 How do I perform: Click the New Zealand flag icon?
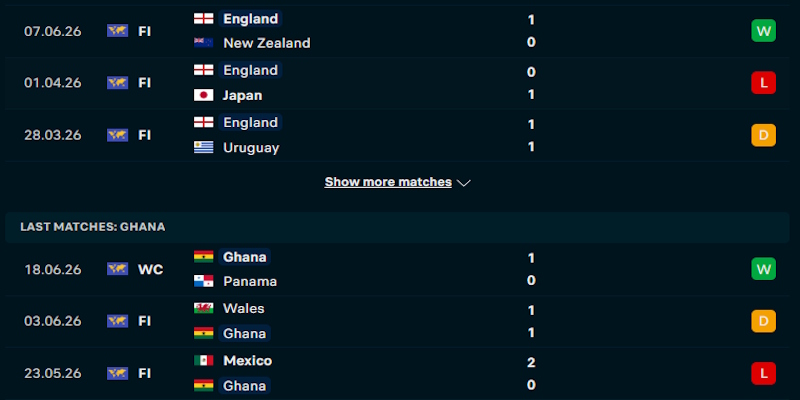204,43
